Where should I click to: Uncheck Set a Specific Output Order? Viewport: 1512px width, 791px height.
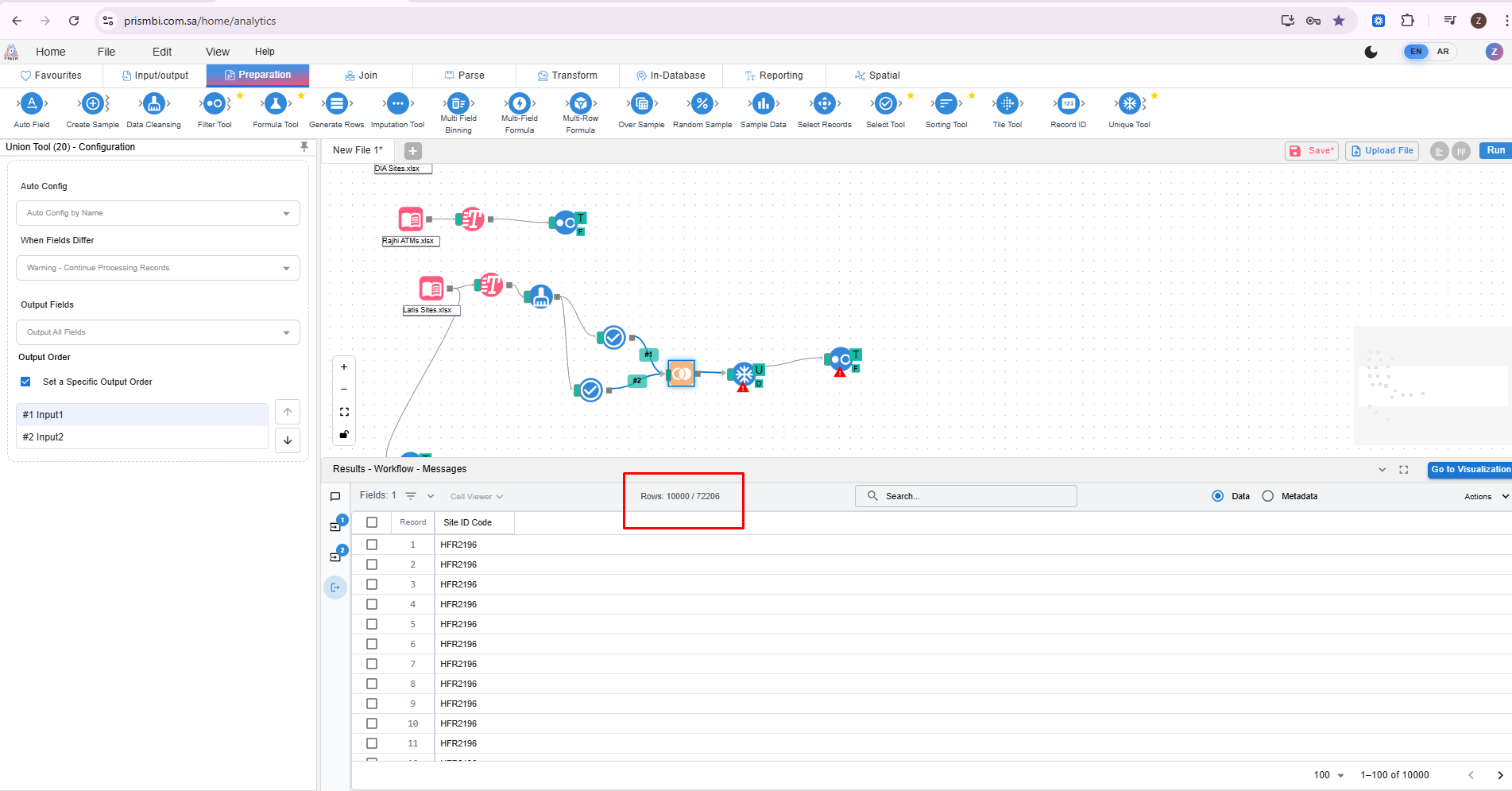point(26,382)
